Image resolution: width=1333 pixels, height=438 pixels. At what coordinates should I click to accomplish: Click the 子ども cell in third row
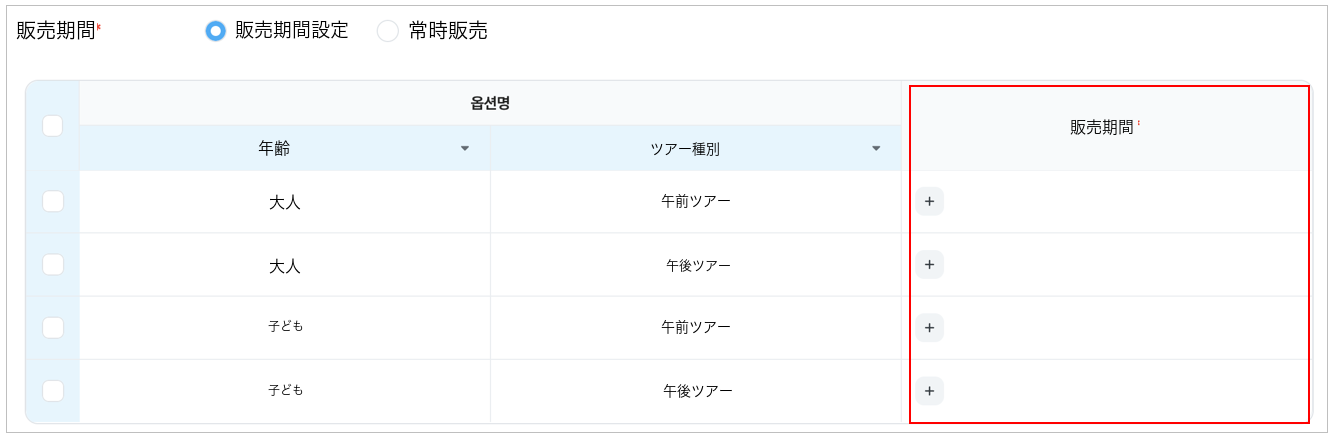click(285, 327)
